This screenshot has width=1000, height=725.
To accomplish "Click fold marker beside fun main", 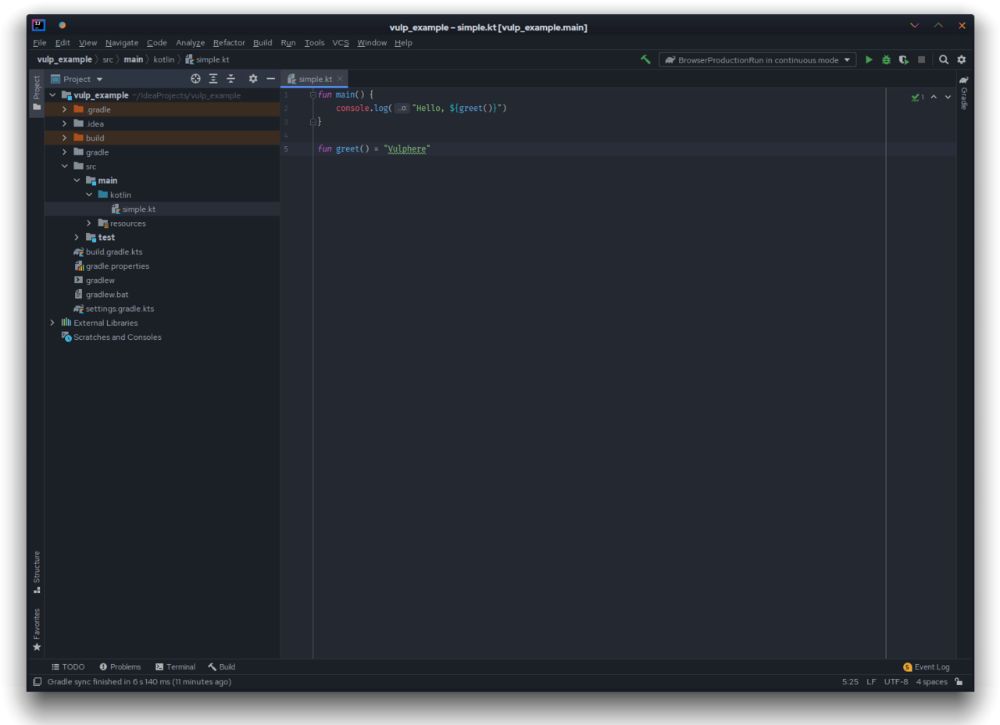I will pyautogui.click(x=312, y=94).
